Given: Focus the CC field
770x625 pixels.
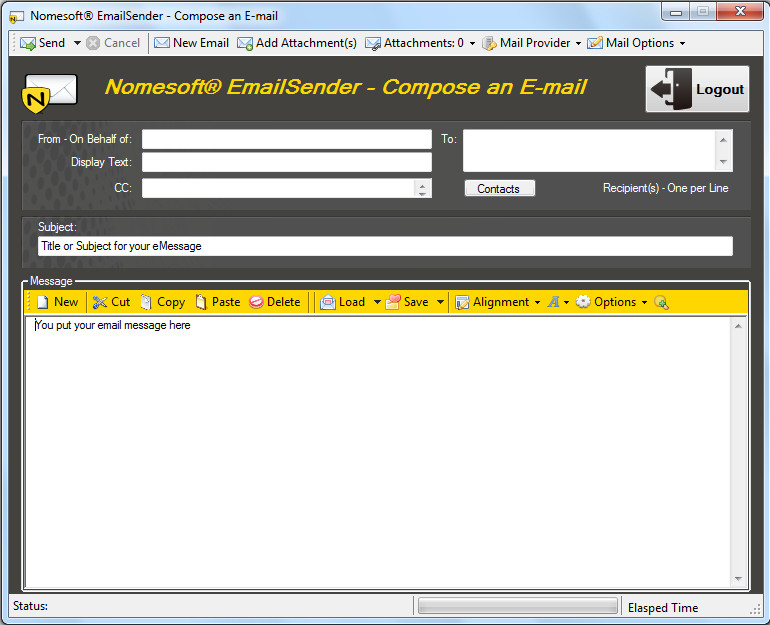Looking at the screenshot, I should pos(278,188).
